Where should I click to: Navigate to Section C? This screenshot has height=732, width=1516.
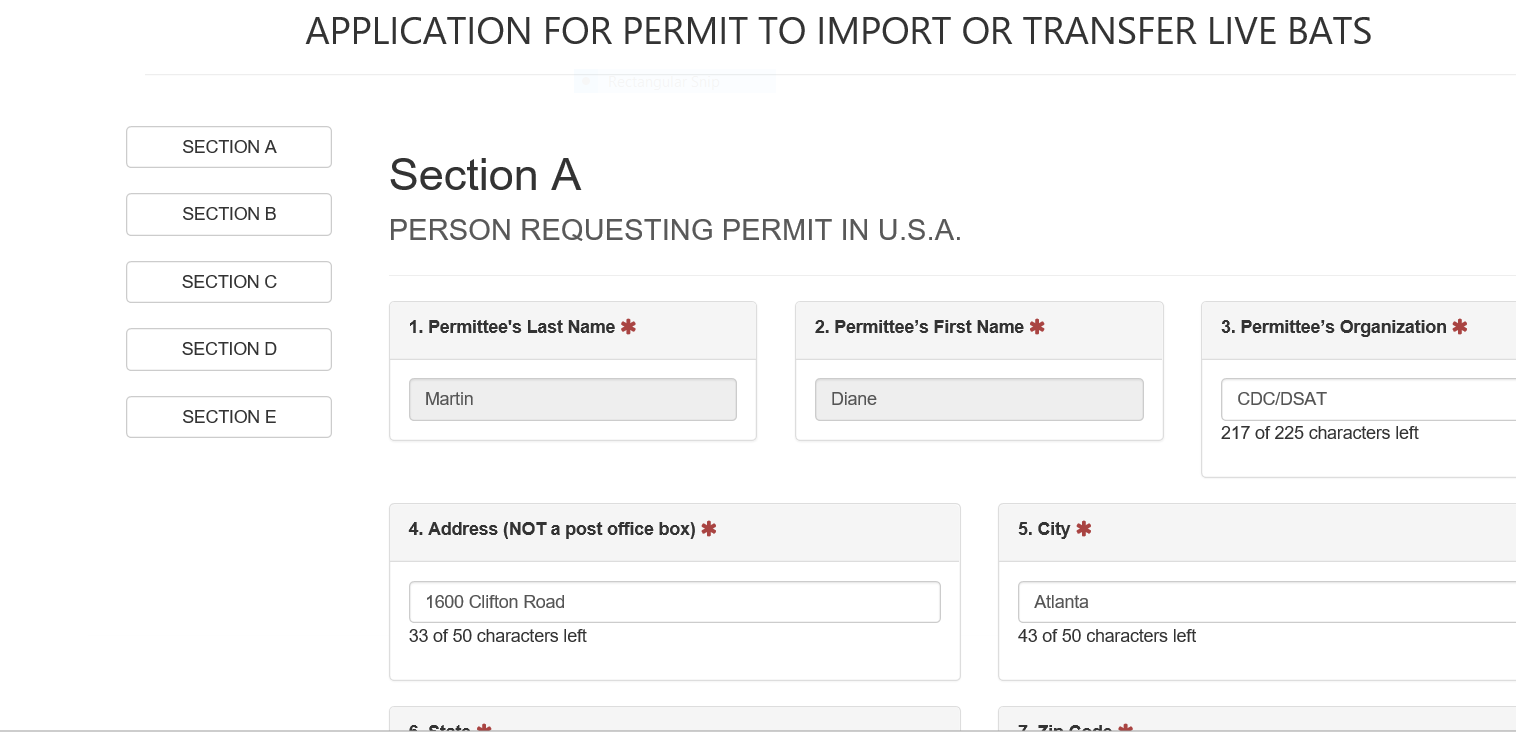[229, 282]
